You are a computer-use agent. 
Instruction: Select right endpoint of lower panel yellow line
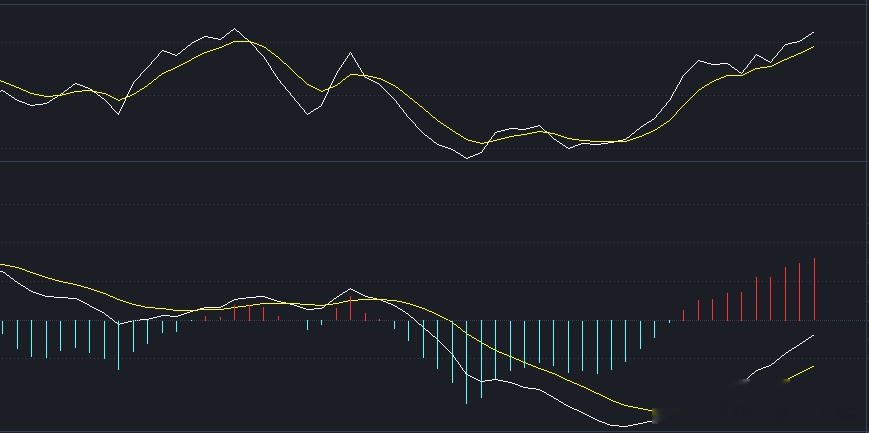point(814,366)
